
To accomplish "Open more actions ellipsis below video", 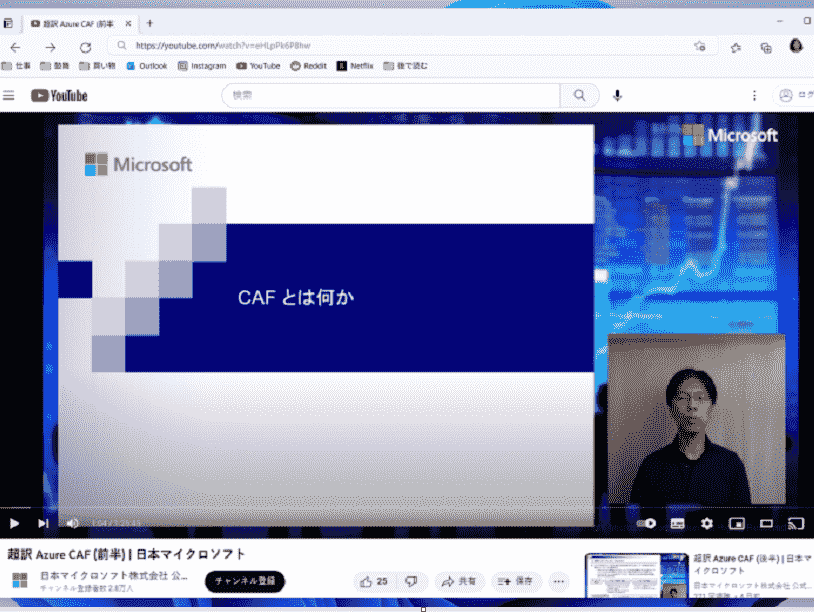I will coord(559,581).
